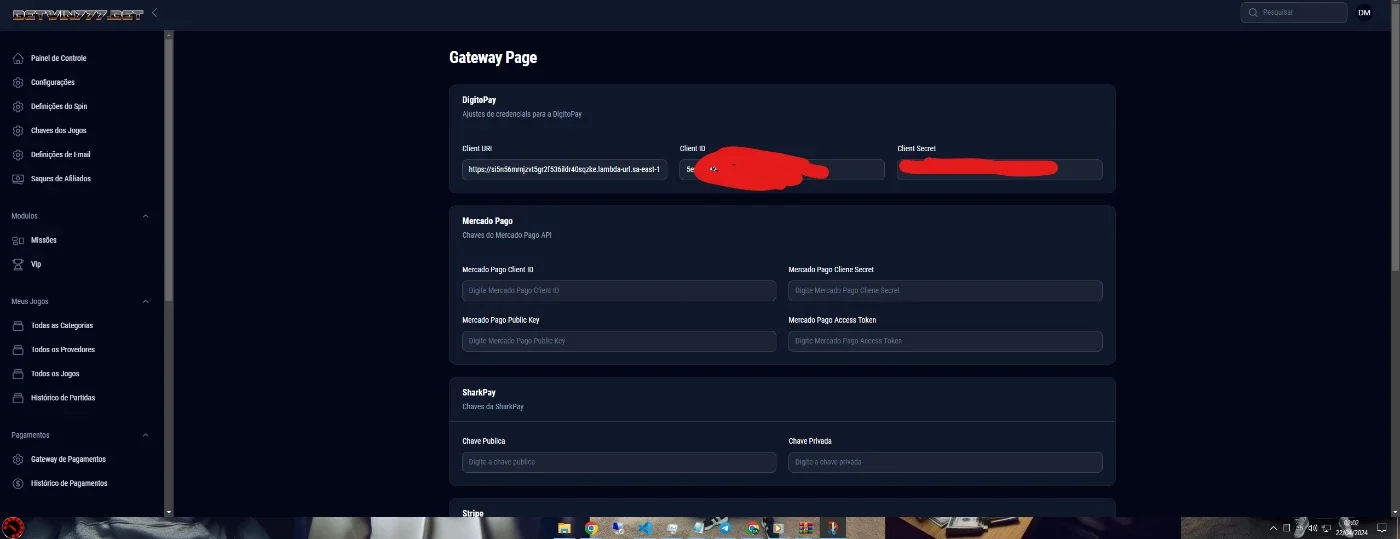Click the dollar icon beside Histórico de Pagamentos
The height and width of the screenshot is (539, 1400).
[x=18, y=483]
